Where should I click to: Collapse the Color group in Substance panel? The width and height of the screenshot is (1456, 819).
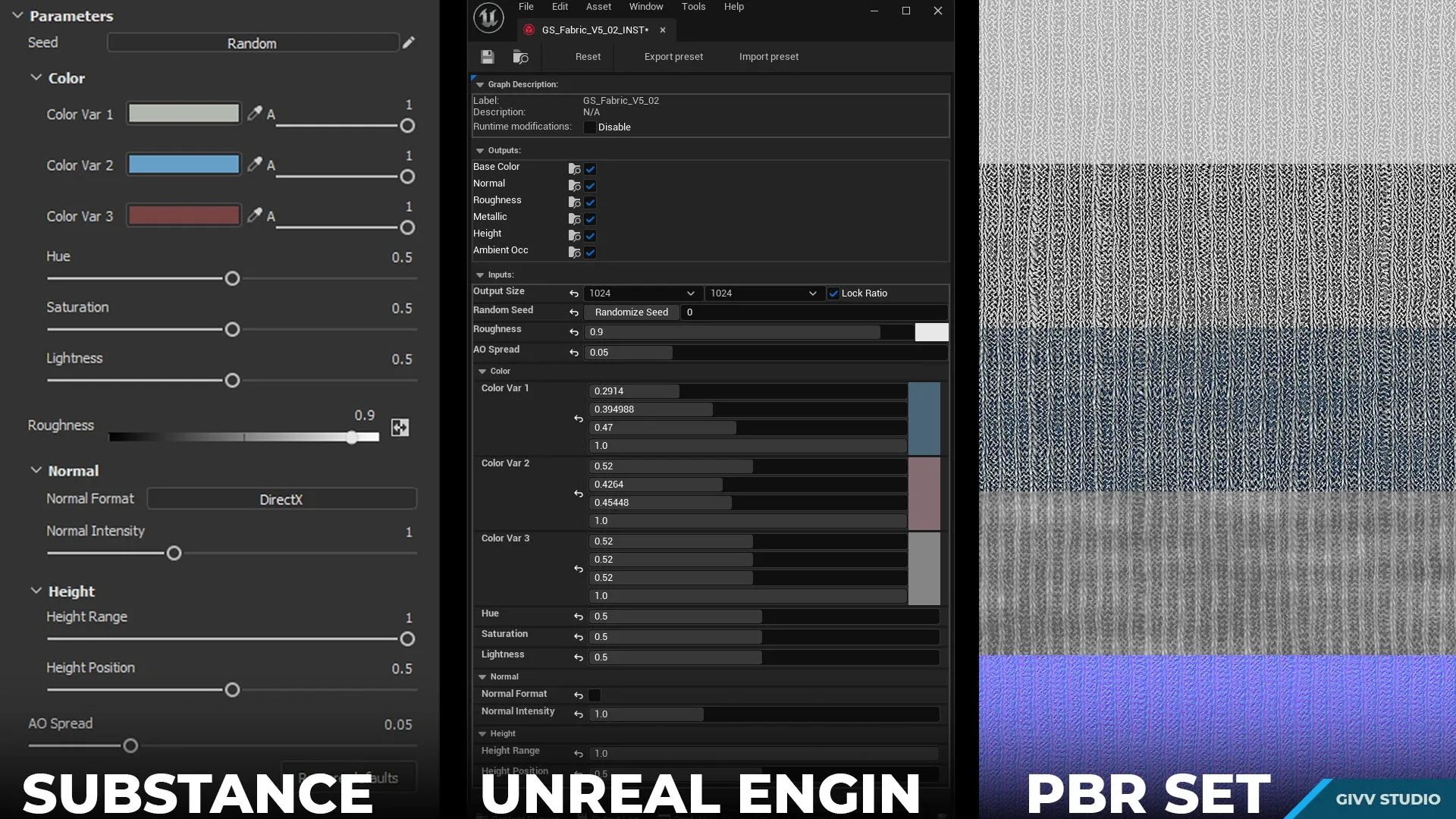pyautogui.click(x=36, y=77)
